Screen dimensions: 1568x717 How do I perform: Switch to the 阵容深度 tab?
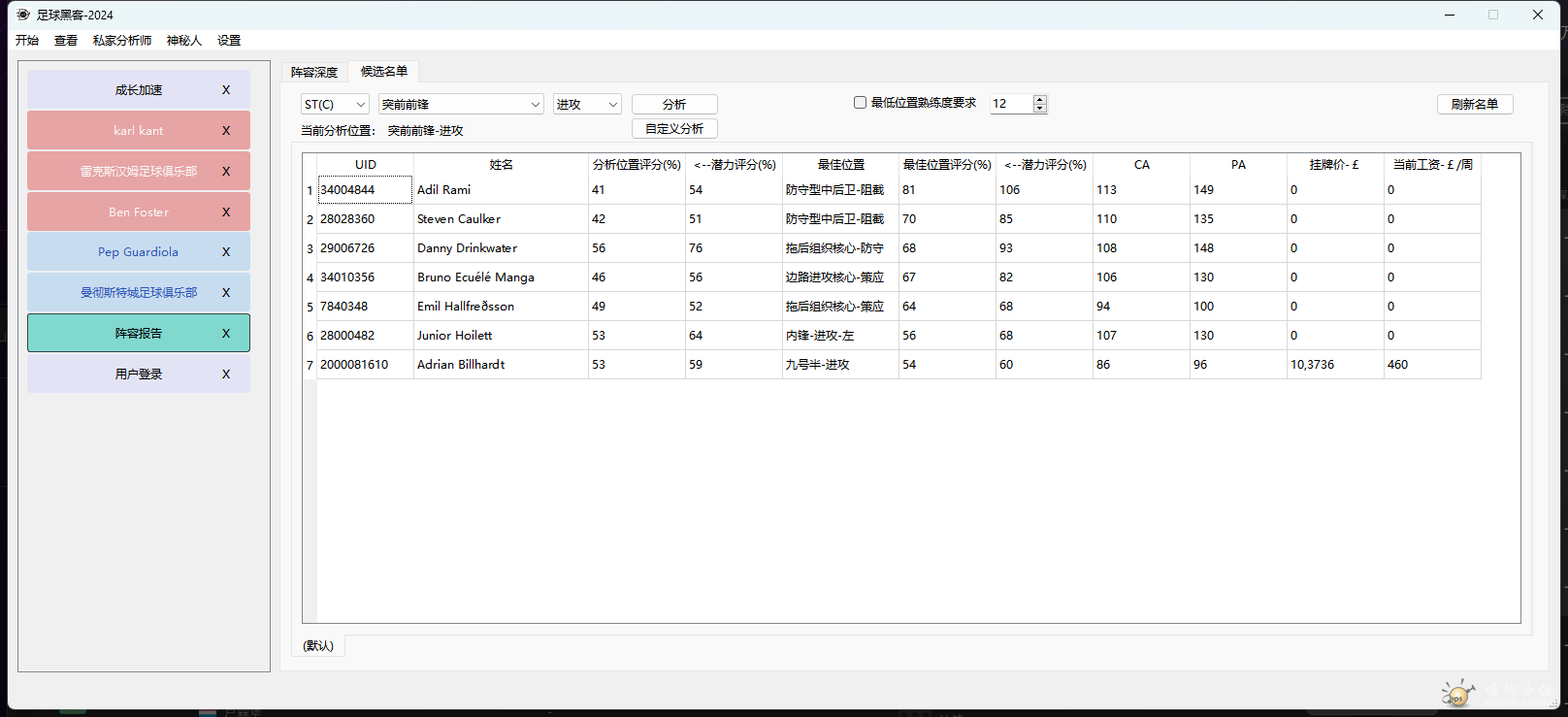point(314,73)
